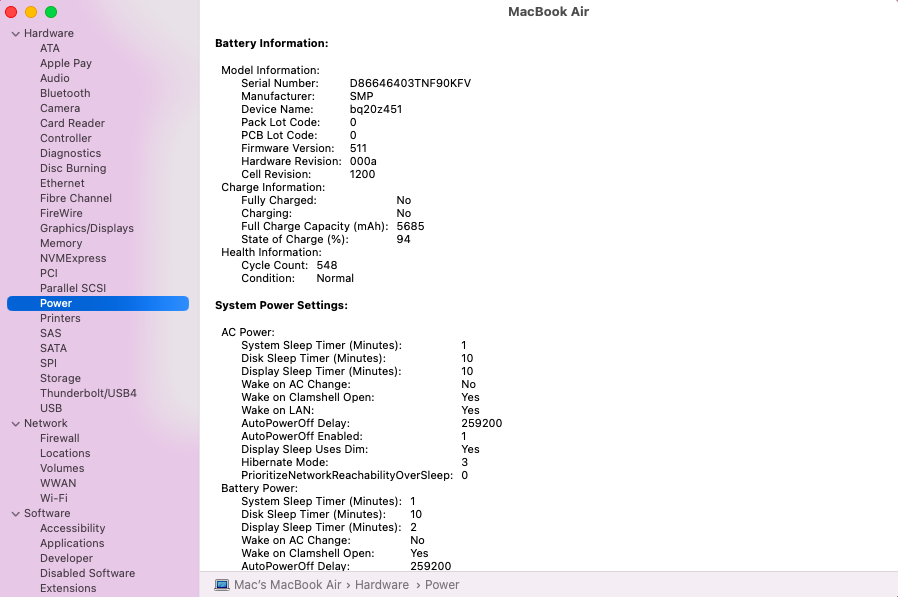Select SPI in sidebar
898x597 pixels.
(48, 363)
